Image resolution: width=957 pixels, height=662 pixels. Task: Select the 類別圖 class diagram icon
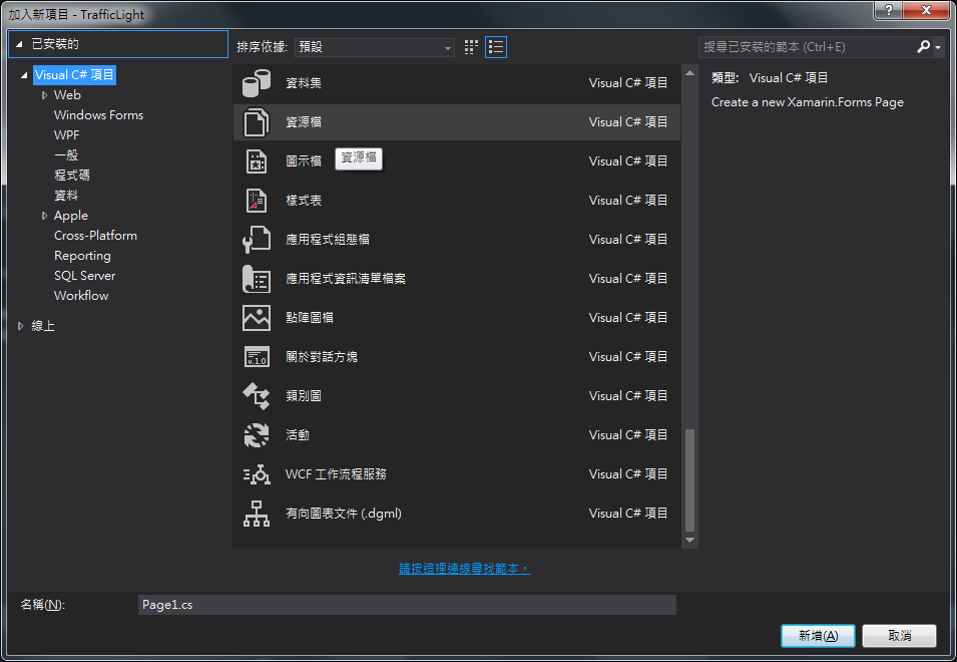coord(256,396)
